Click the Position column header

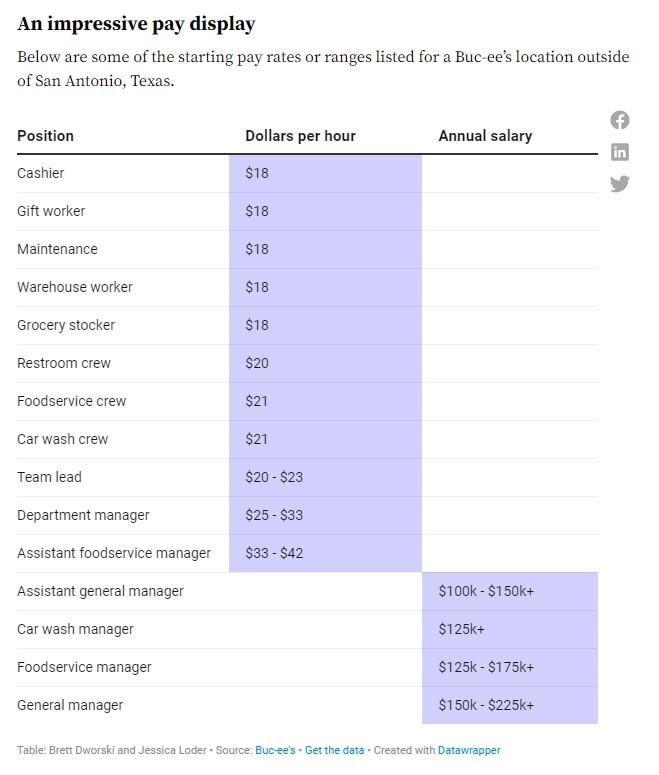click(46, 136)
